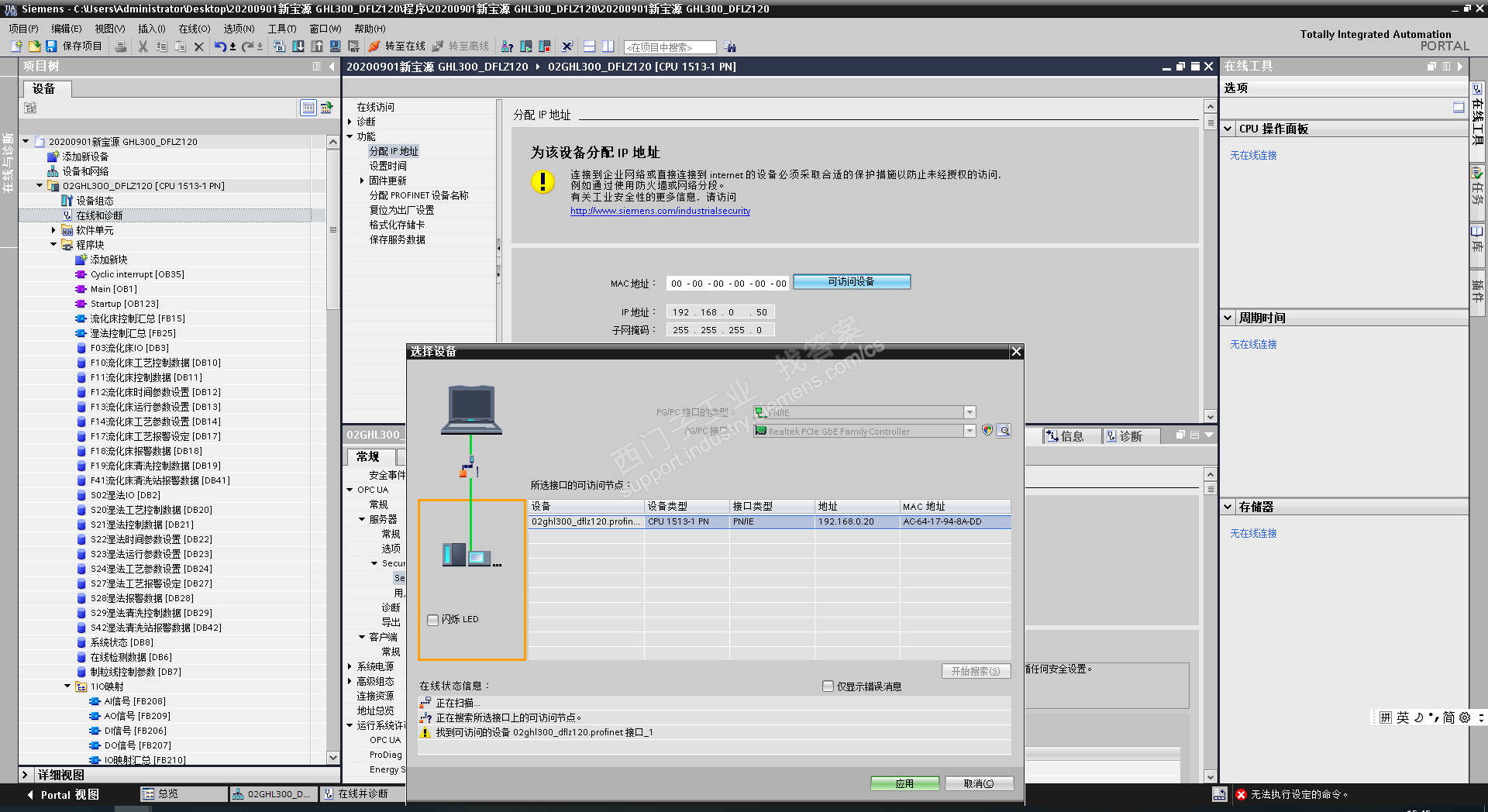Screen dimensions: 1488x812
Task: Click the Split editor vertically icon
Action: 608,46
